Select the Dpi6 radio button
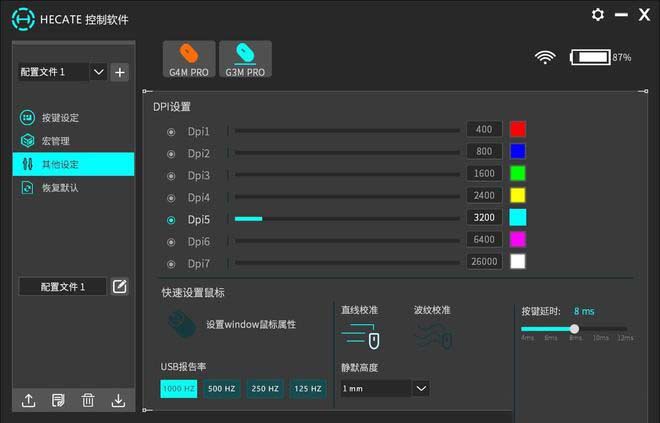660x423 pixels. [171, 242]
